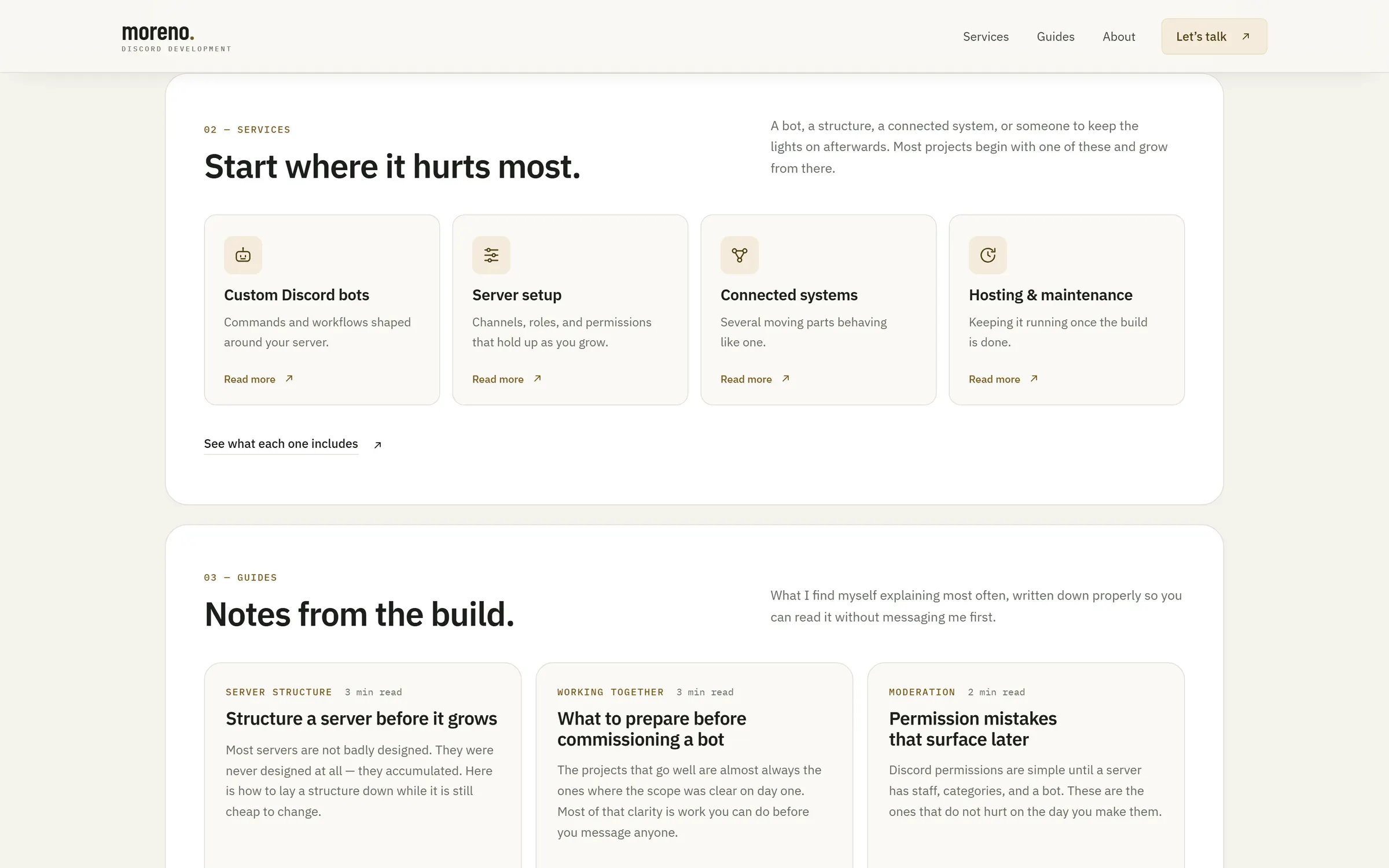Click the 02 — SERVICES section label
The width and height of the screenshot is (1389, 868).
click(247, 130)
